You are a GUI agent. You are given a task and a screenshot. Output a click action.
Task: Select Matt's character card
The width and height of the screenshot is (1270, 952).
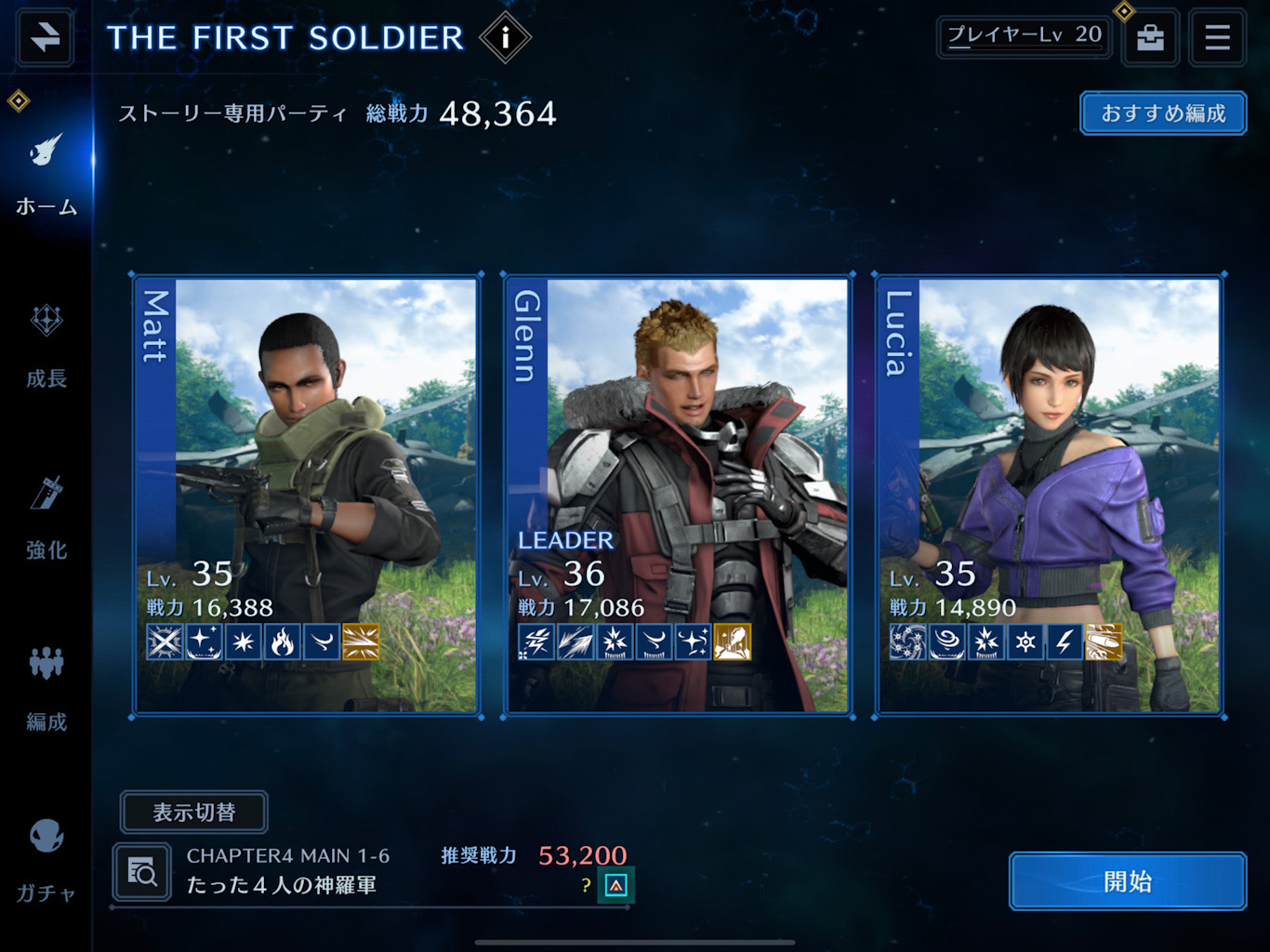point(306,496)
